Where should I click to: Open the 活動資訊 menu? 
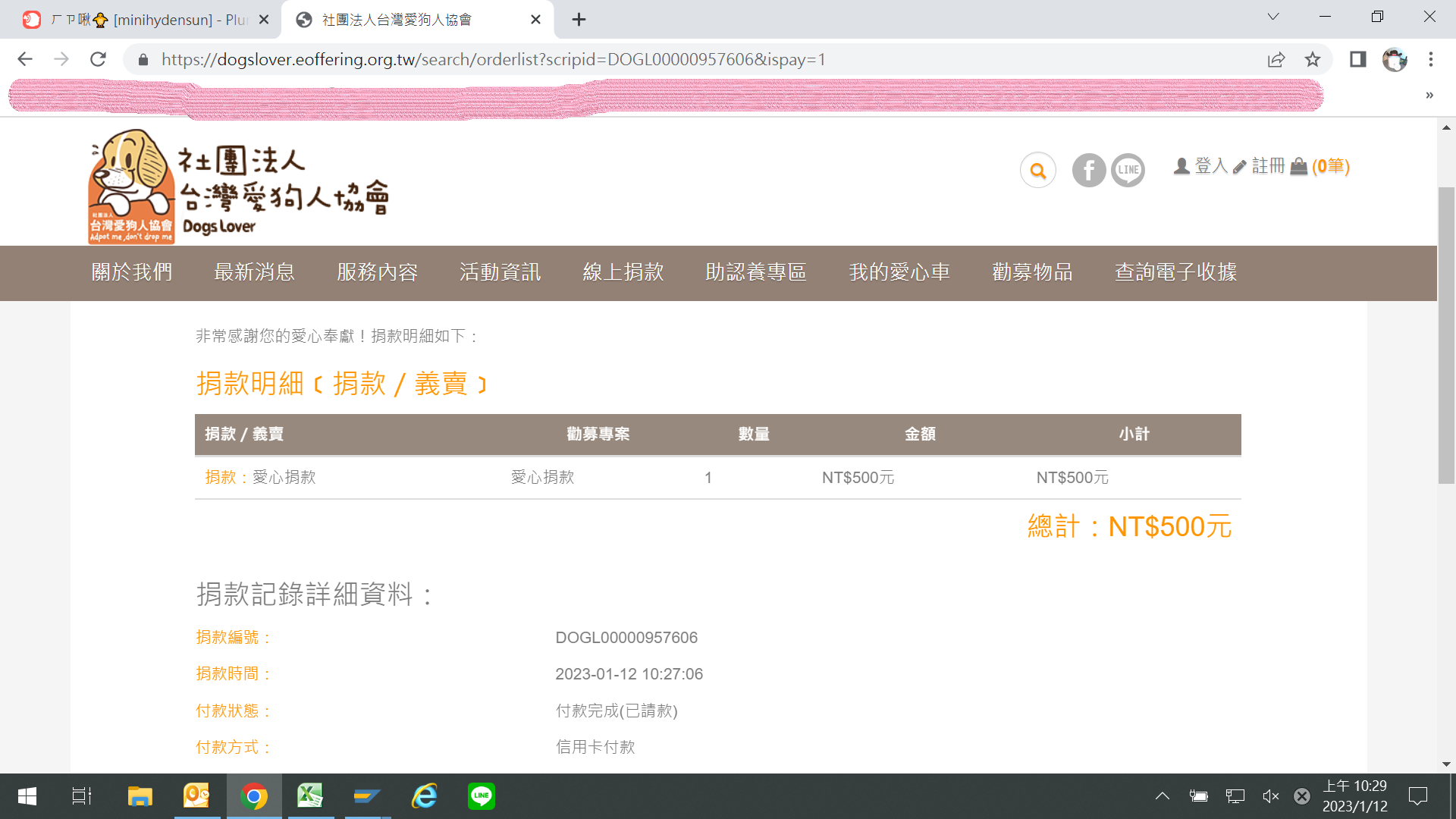tap(500, 272)
